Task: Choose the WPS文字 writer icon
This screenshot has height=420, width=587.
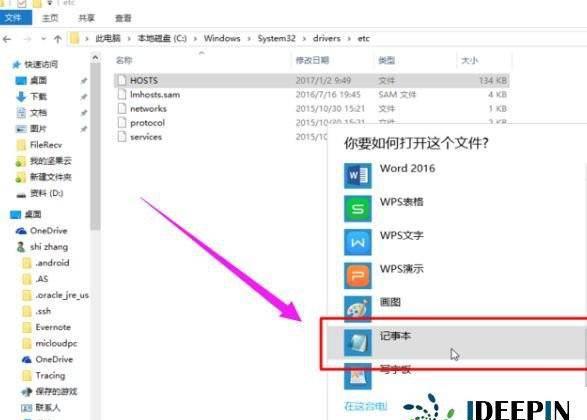Action: 358,242
